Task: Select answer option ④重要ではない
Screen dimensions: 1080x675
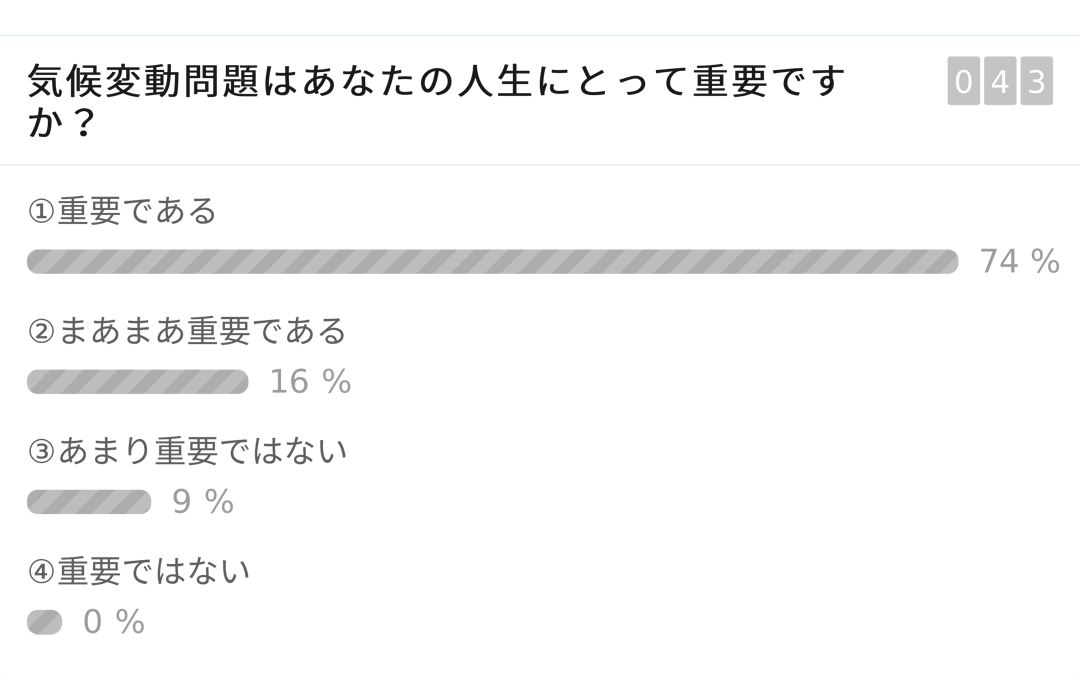Action: pyautogui.click(x=138, y=571)
